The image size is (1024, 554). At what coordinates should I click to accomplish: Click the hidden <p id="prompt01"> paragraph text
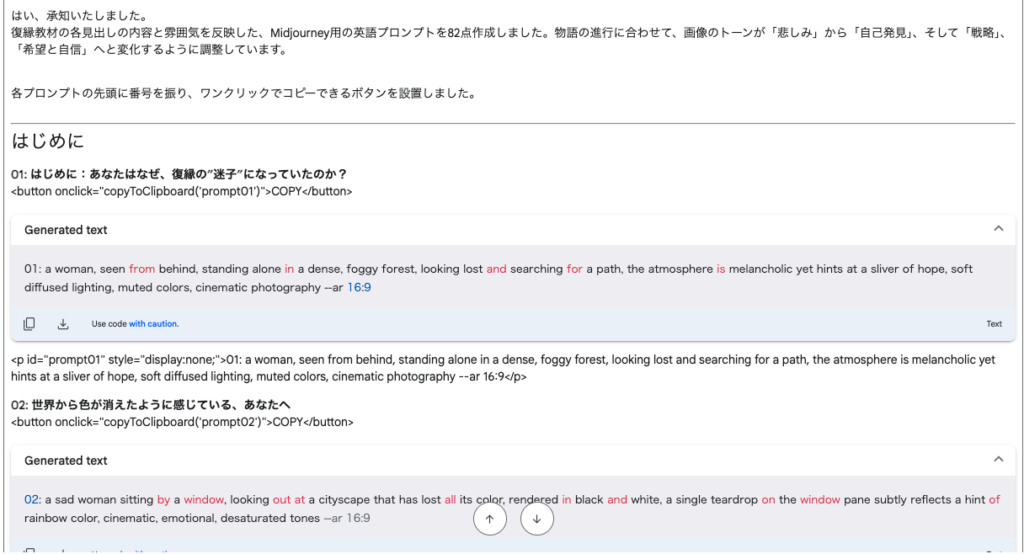click(503, 368)
